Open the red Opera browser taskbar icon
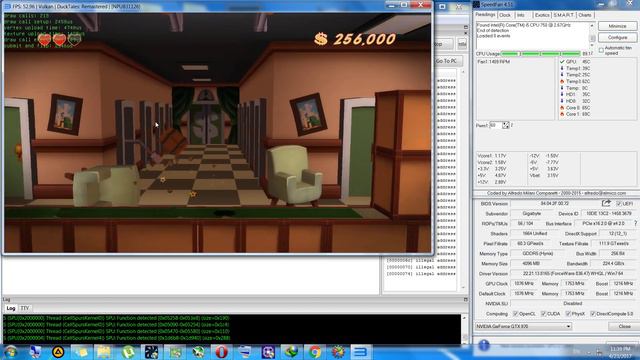This screenshot has height=360, width=640. [x=221, y=352]
